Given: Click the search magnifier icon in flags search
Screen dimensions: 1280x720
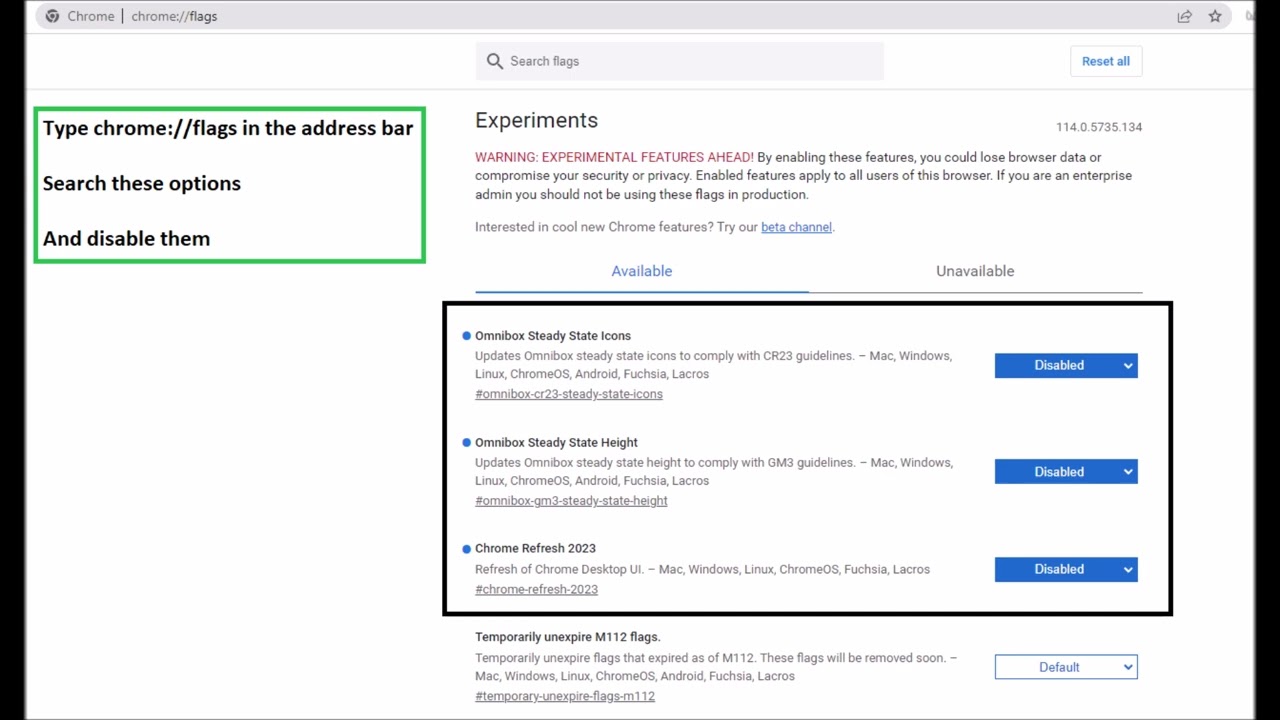Looking at the screenshot, I should coord(494,61).
